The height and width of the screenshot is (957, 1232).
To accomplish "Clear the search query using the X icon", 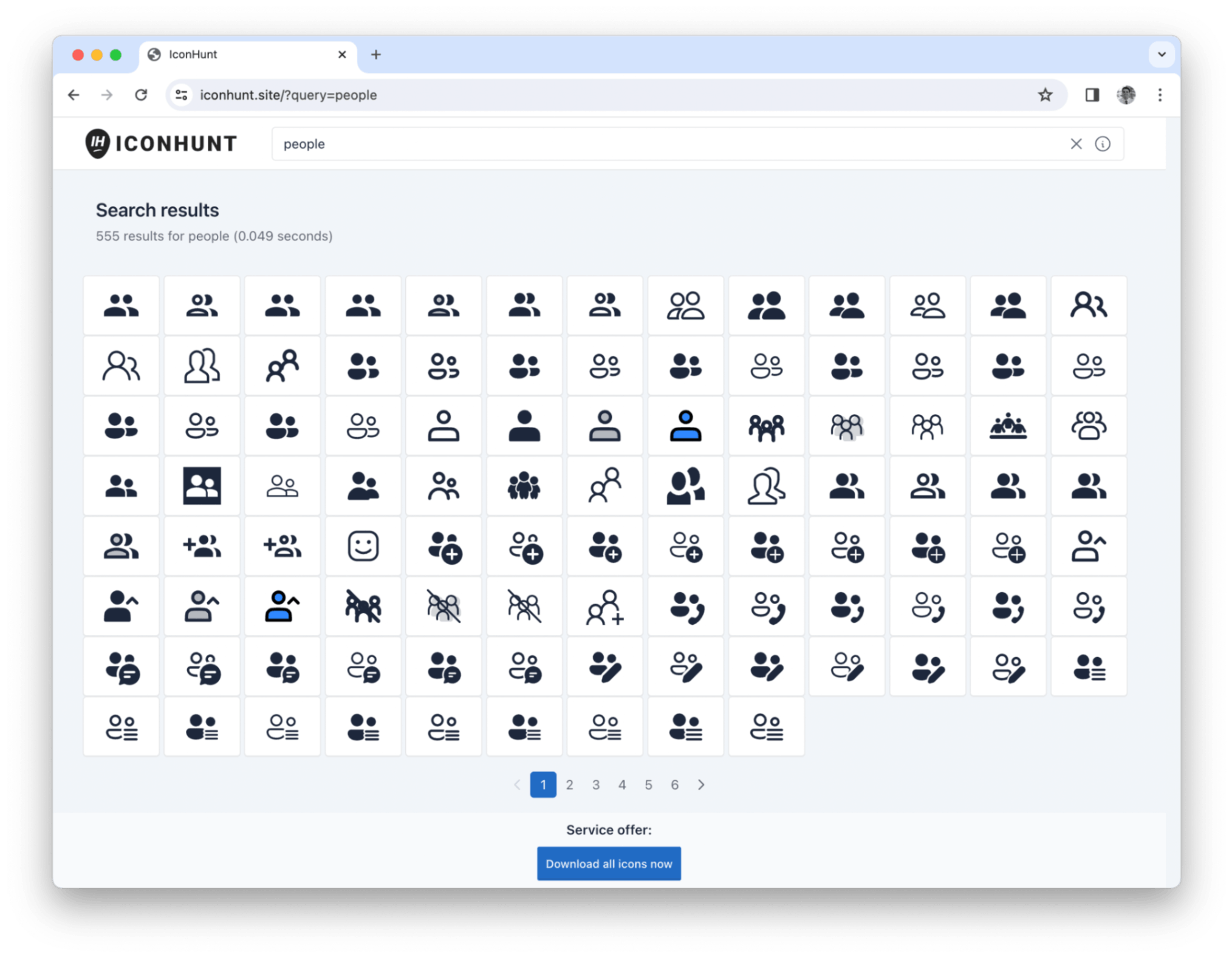I will [1076, 144].
